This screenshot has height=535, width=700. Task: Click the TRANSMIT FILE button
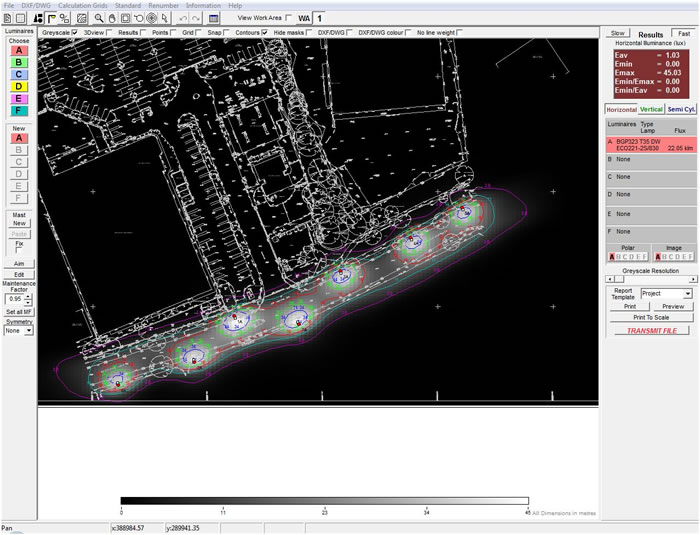point(652,331)
